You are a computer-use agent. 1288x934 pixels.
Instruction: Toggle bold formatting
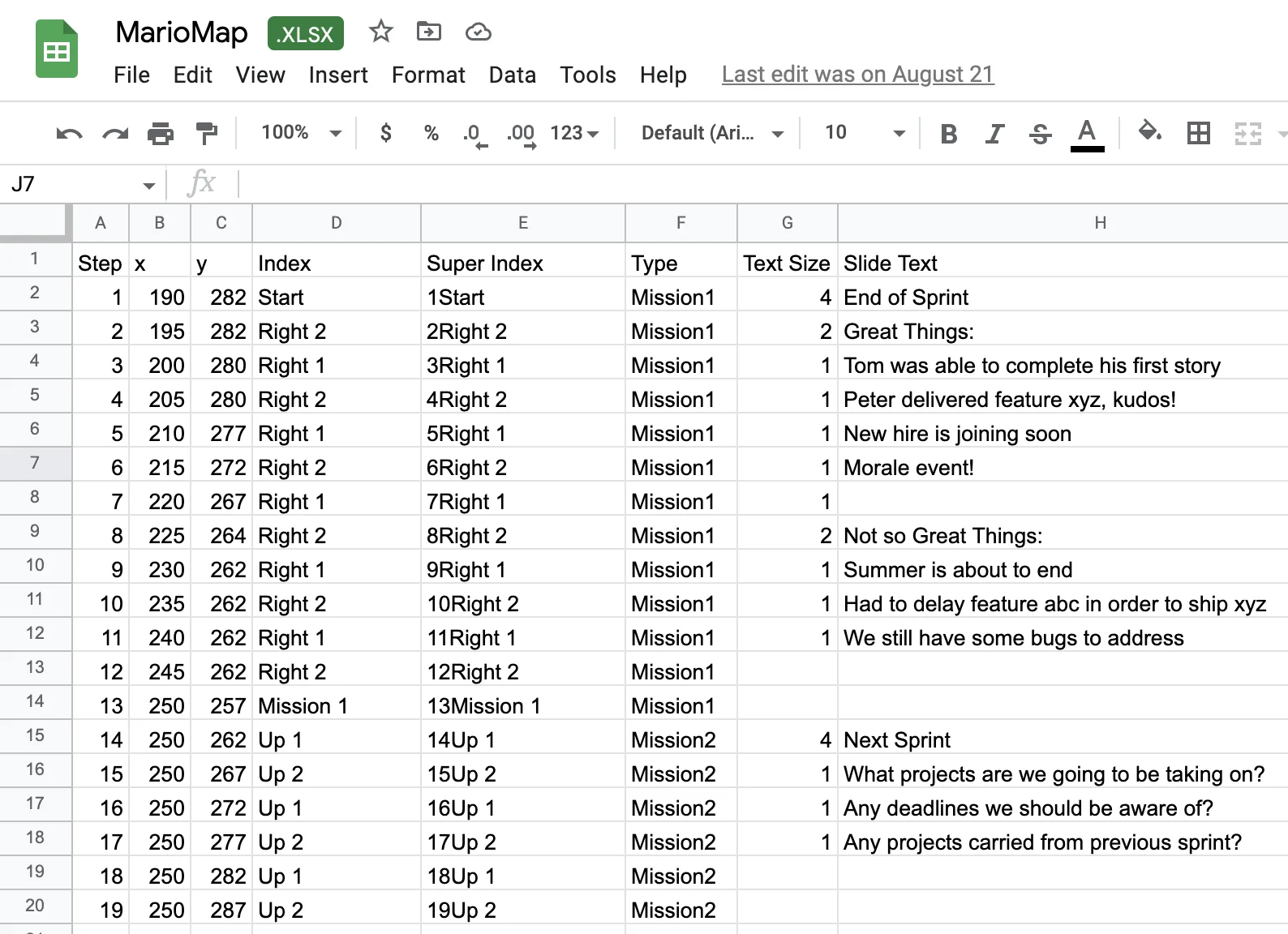click(948, 134)
